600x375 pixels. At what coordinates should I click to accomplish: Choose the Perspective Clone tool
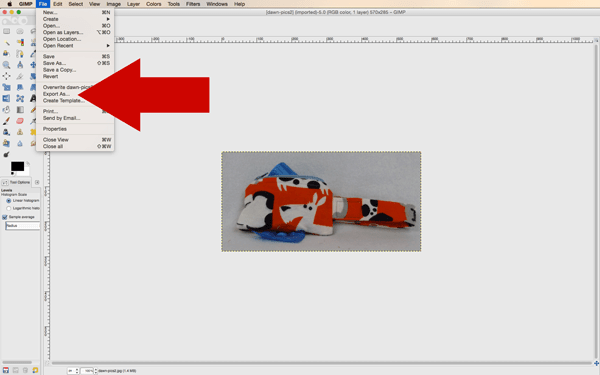pos(7,143)
